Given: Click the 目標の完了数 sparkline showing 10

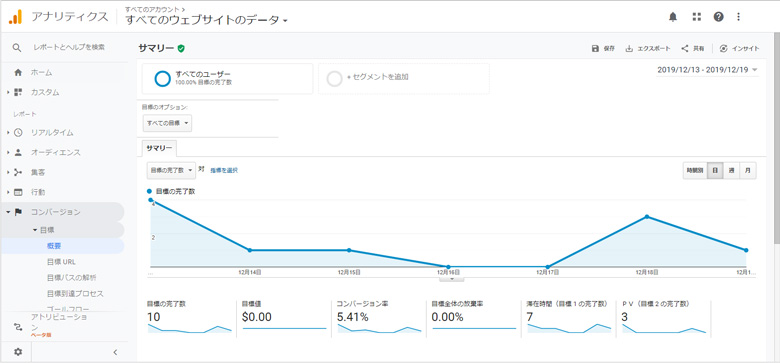Looking at the screenshot, I should 190,329.
